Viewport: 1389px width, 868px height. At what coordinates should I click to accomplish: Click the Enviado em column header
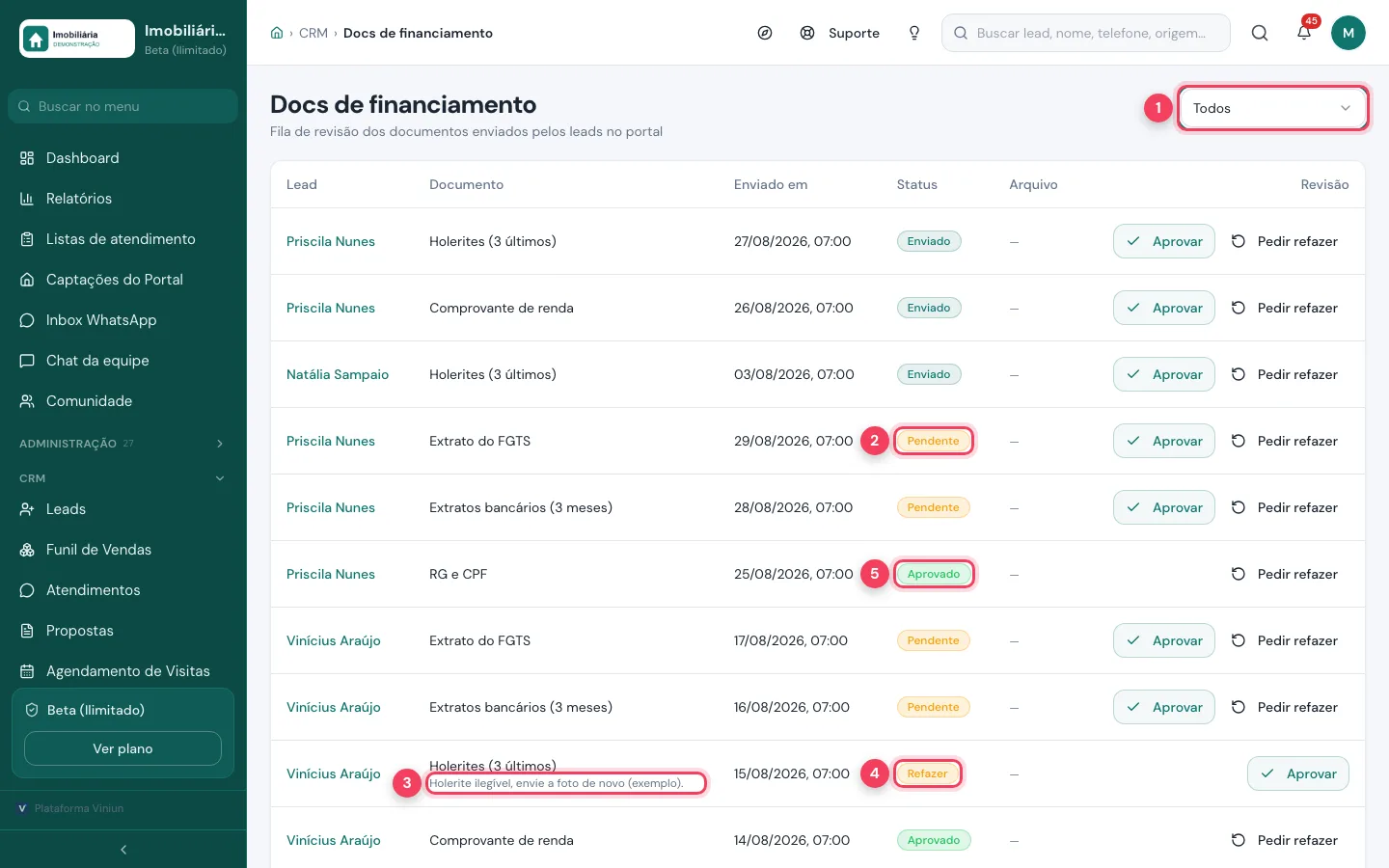coord(771,184)
